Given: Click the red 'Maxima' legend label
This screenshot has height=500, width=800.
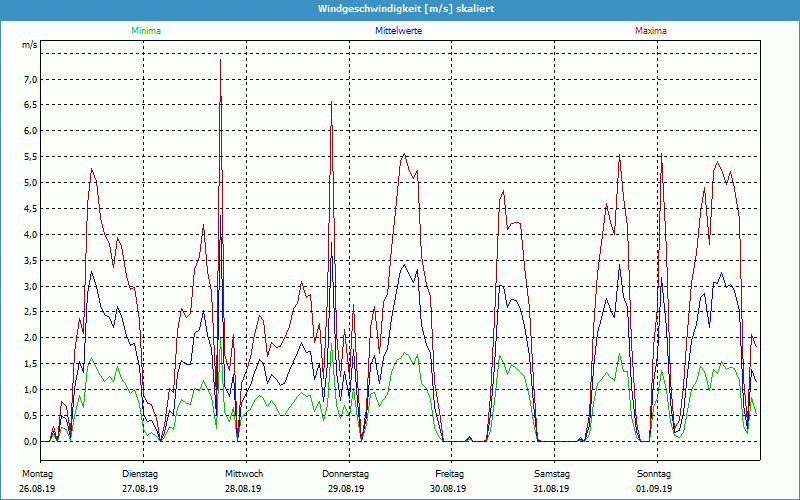Looking at the screenshot, I should pos(651,31).
